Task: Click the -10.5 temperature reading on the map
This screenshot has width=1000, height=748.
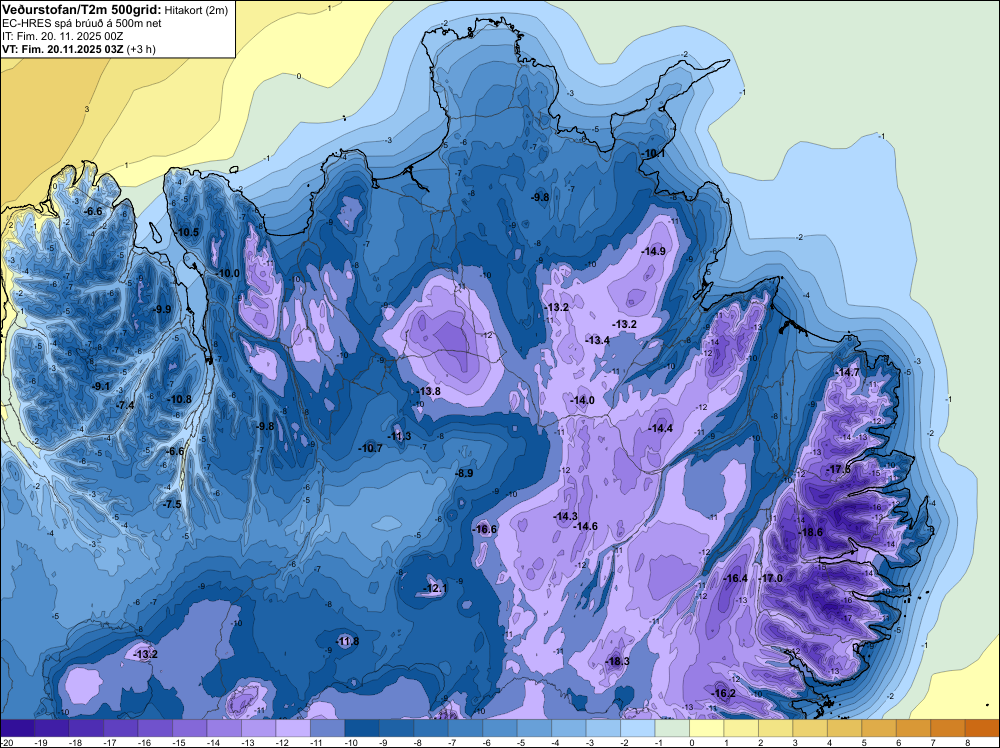Action: point(187,232)
